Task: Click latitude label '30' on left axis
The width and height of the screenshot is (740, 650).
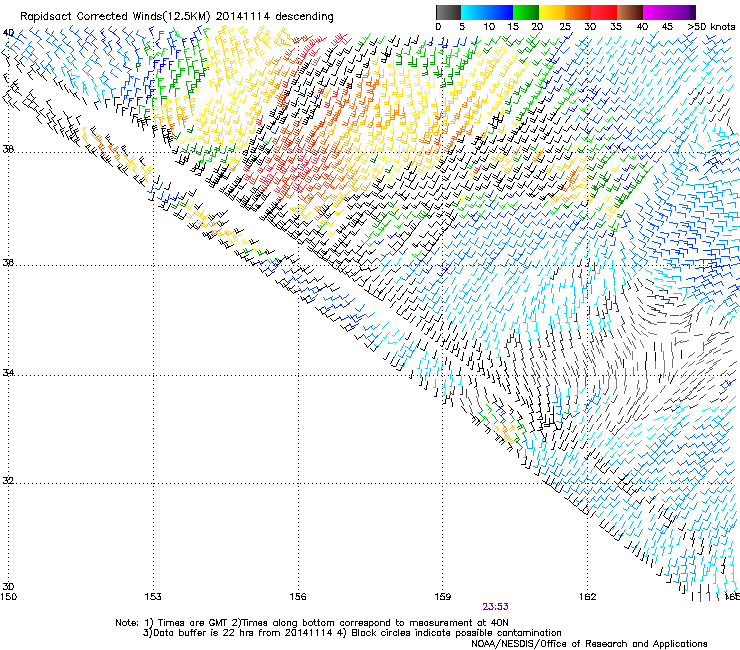Action: click(8, 587)
